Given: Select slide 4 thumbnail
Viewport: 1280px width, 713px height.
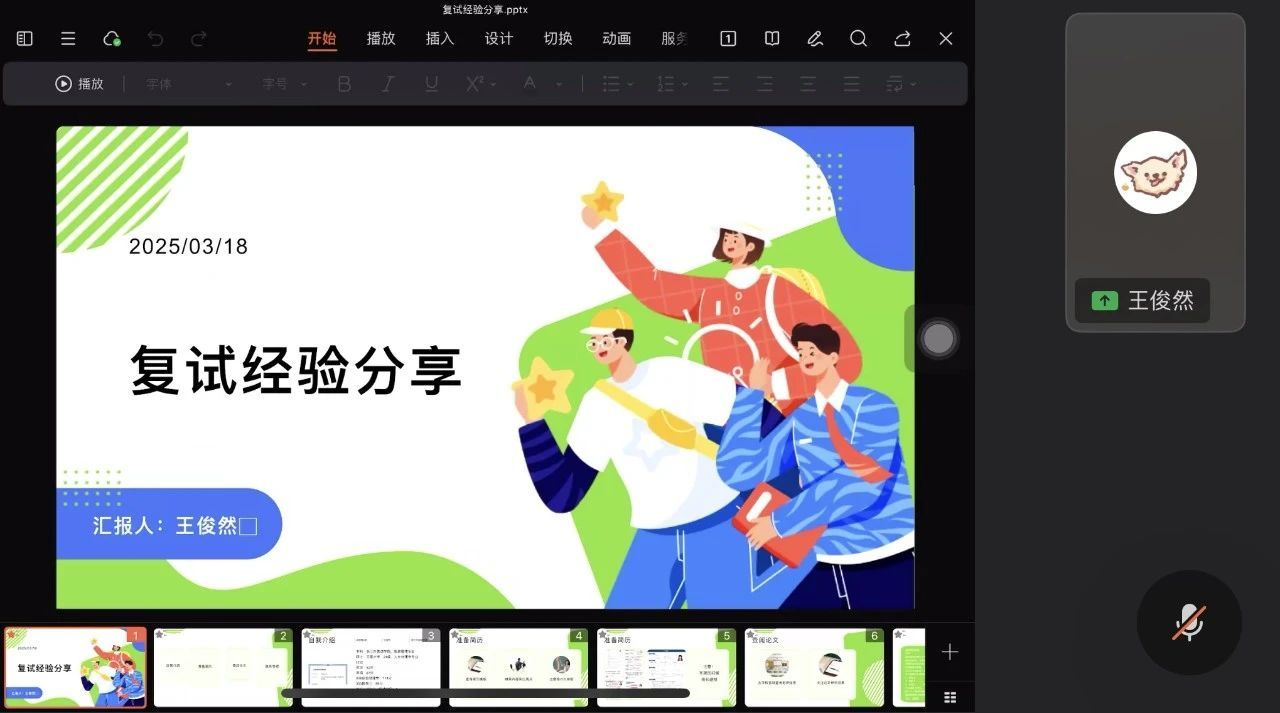Looking at the screenshot, I should [x=518, y=667].
